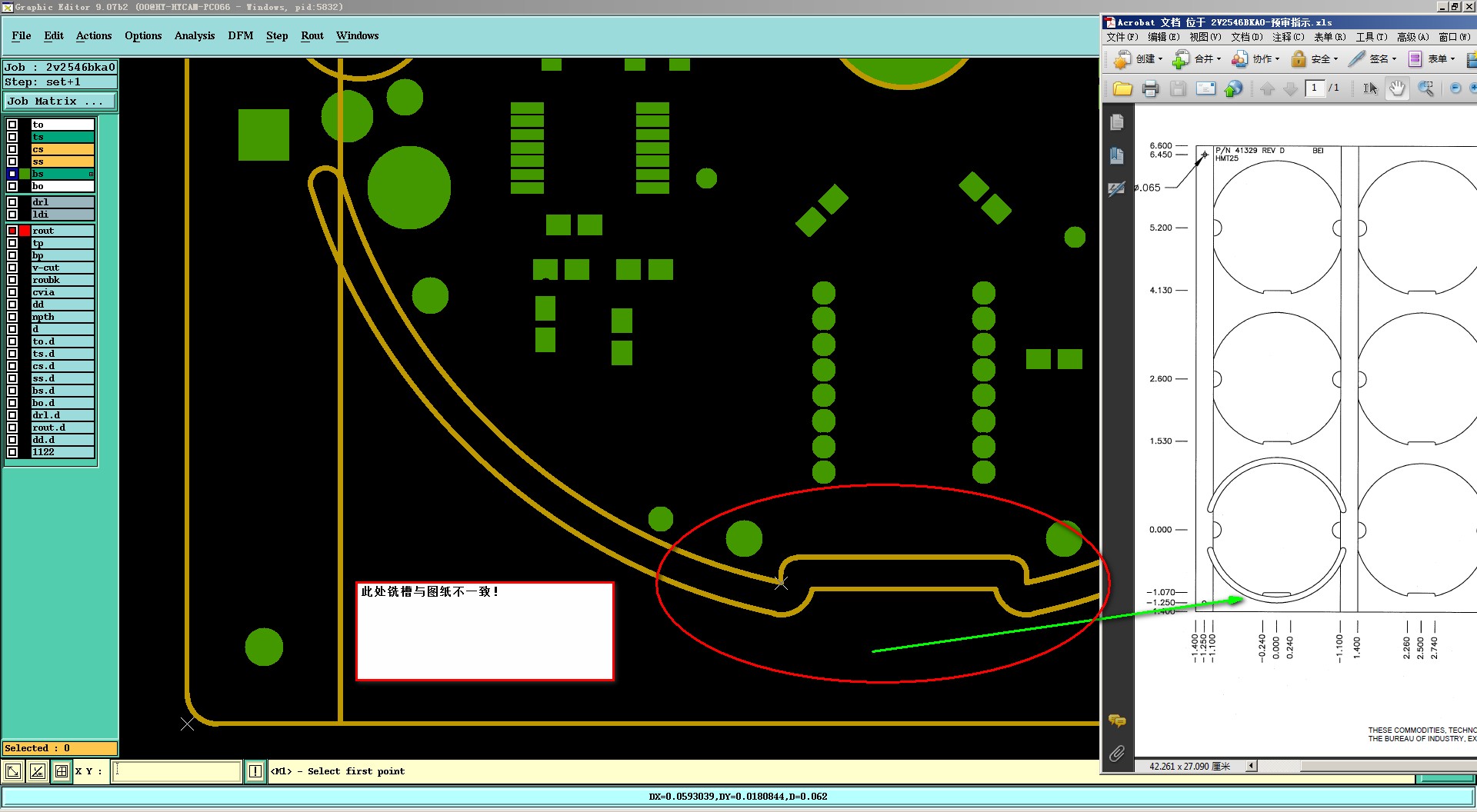Screen dimensions: 1477x812
Task: Click the snap/measure icon beside zoom-area icon
Action: click(38, 771)
